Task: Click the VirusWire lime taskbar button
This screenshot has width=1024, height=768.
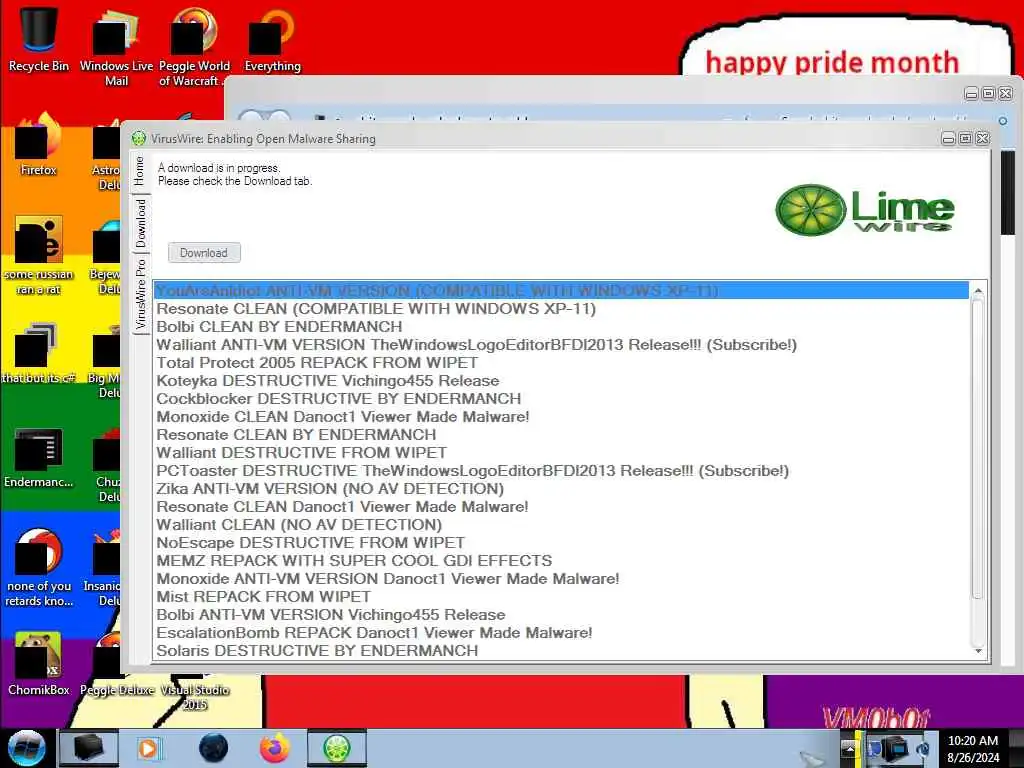Action: 337,748
